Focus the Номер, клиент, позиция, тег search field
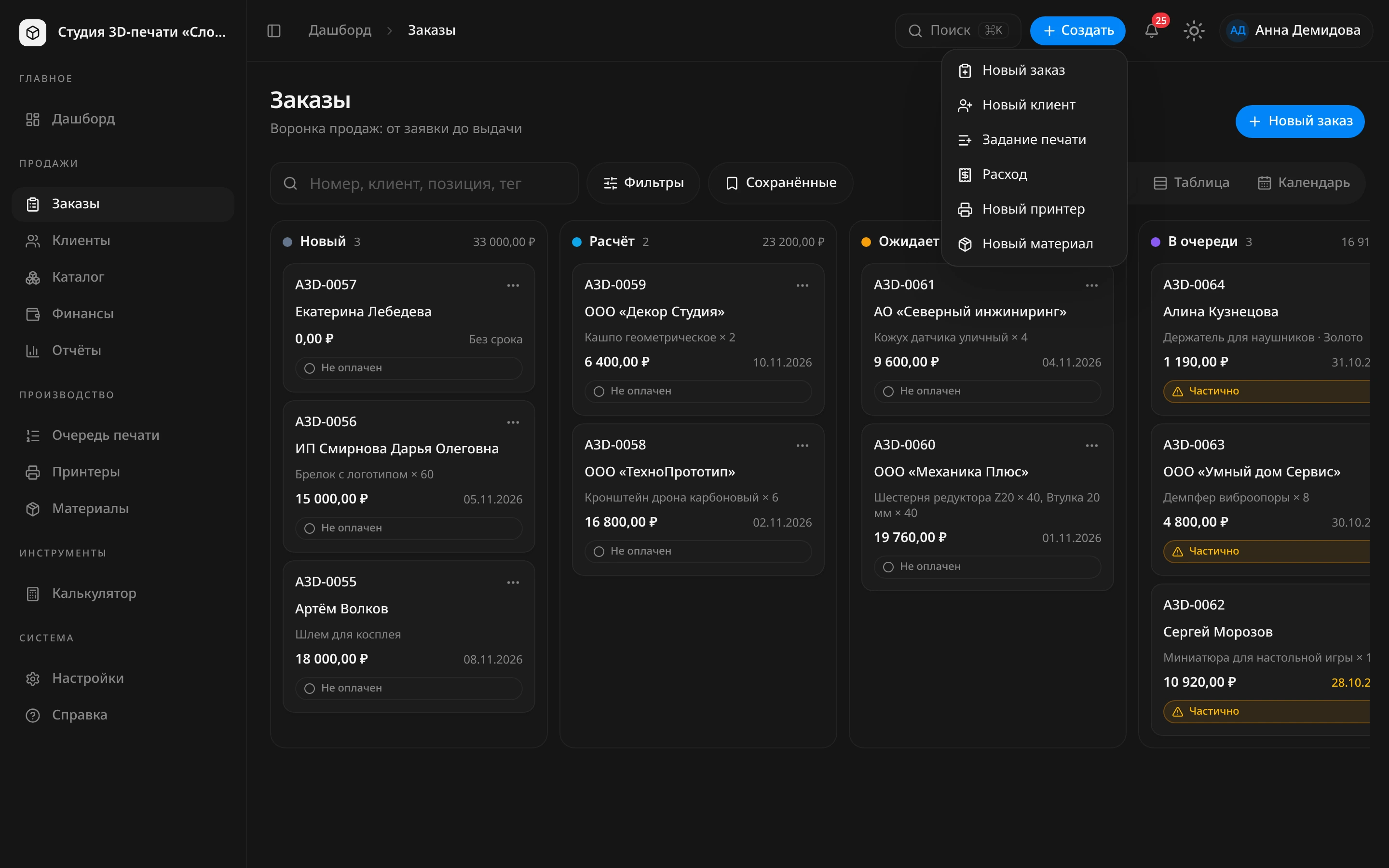The width and height of the screenshot is (1389, 868). 424,183
